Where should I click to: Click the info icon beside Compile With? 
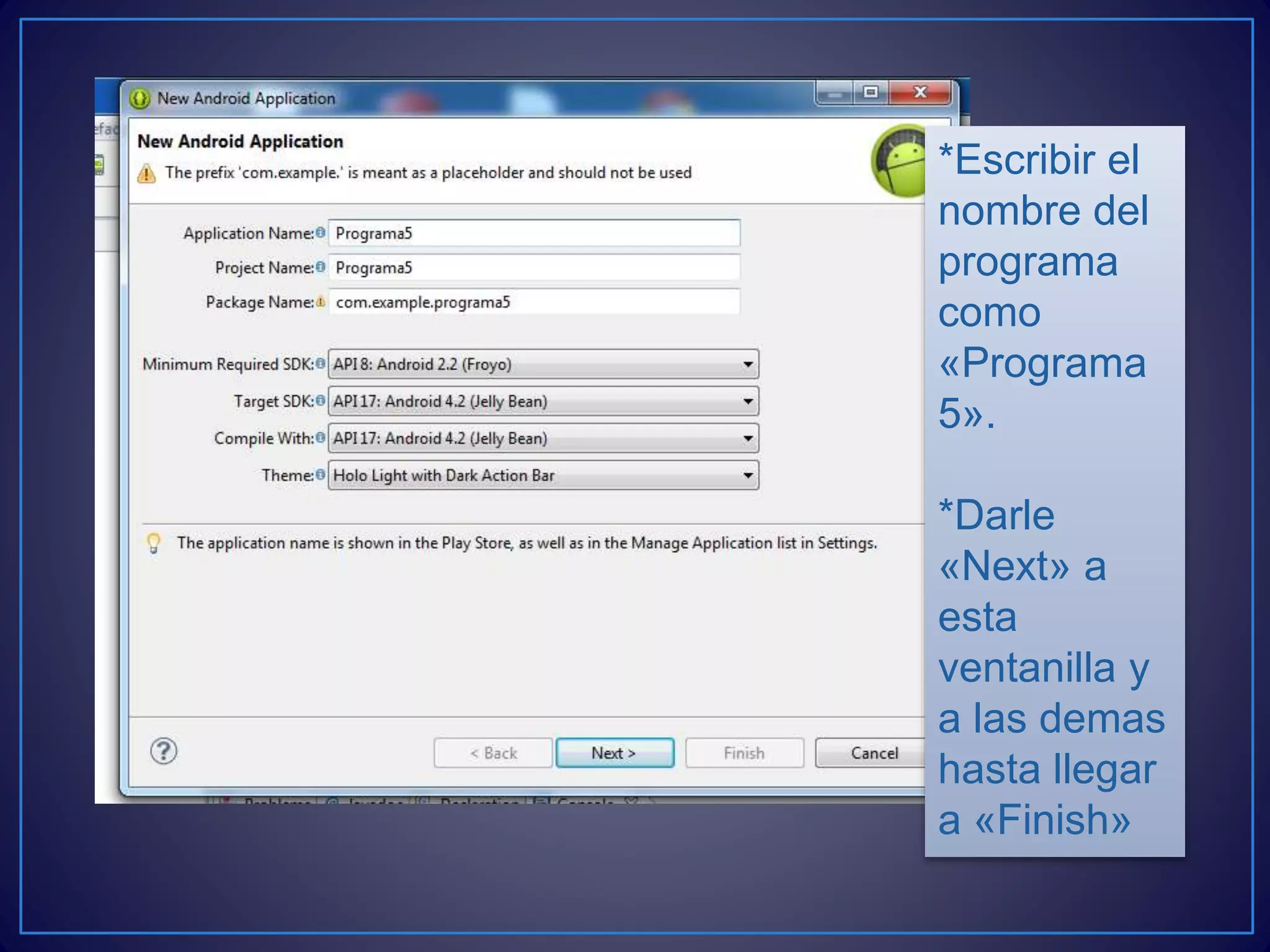[x=320, y=438]
